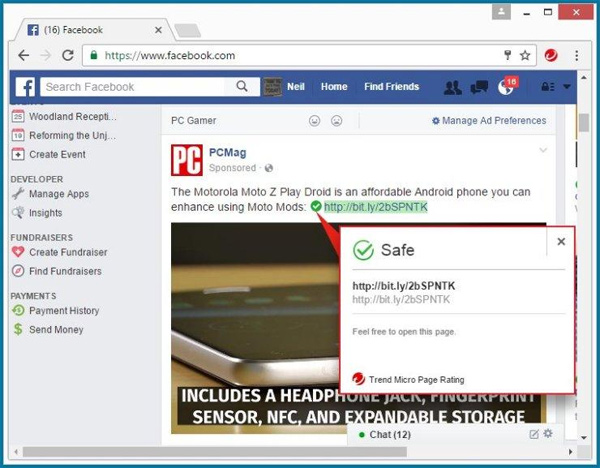Close the Trend Micro Safe popup
600x468 pixels.
(561, 241)
